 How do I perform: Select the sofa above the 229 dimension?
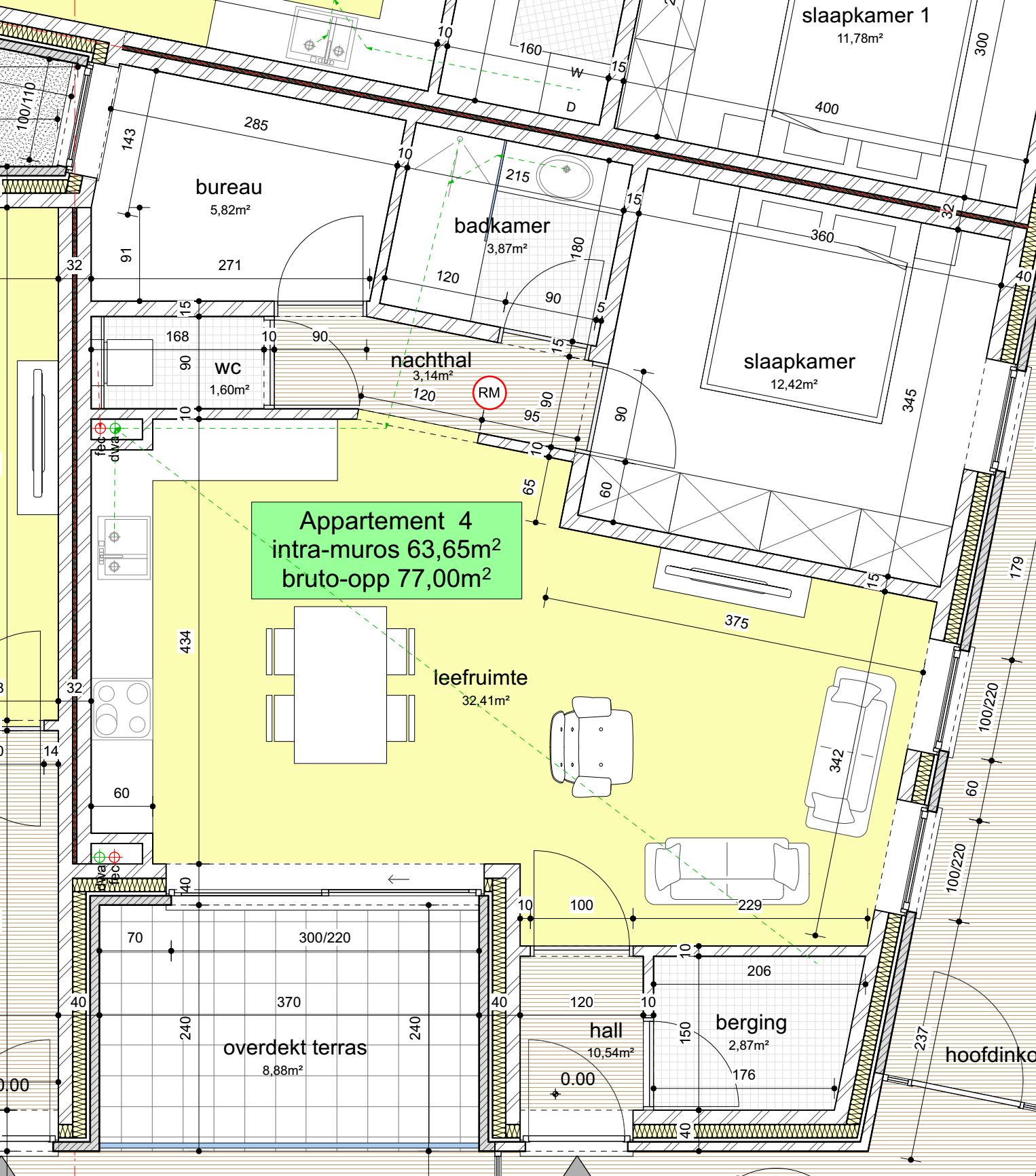[726, 871]
